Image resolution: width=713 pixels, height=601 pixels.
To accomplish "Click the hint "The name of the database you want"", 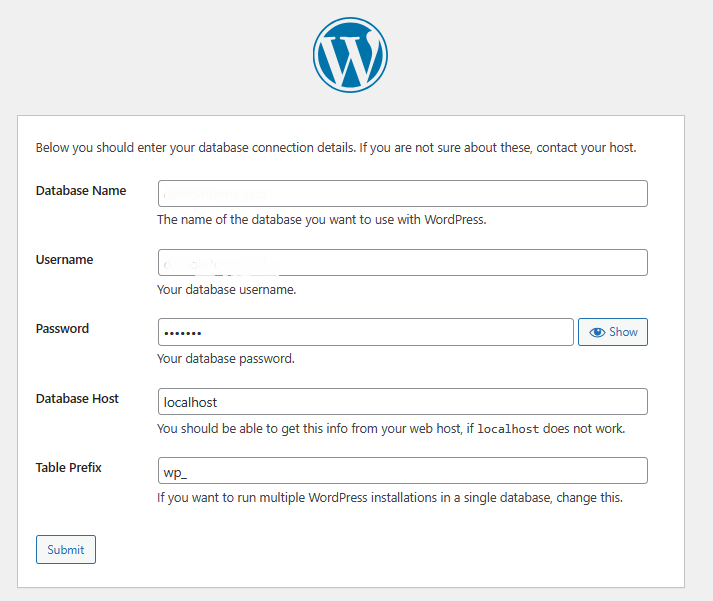I will (321, 220).
